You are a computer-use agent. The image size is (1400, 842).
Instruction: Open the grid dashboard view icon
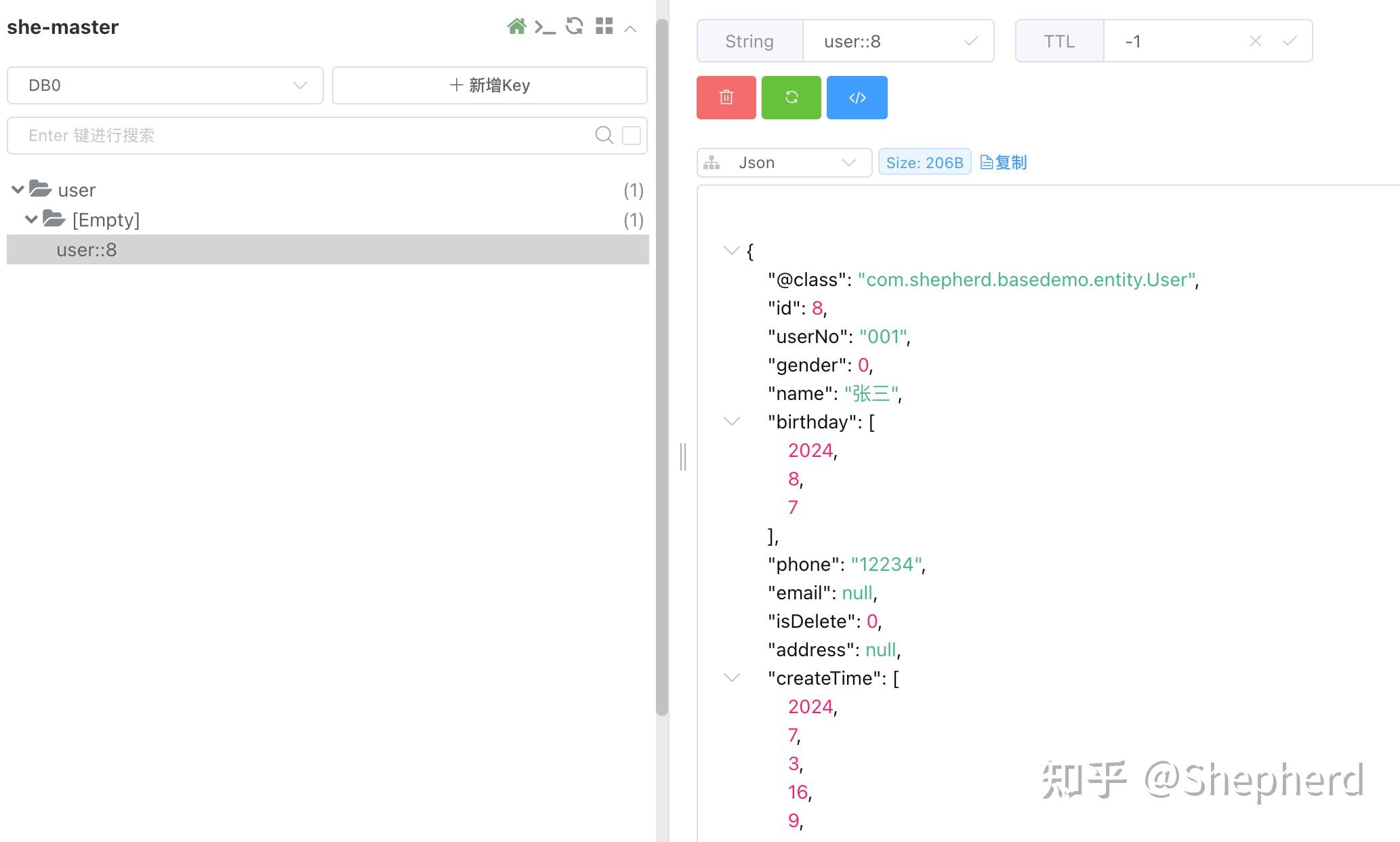click(604, 26)
